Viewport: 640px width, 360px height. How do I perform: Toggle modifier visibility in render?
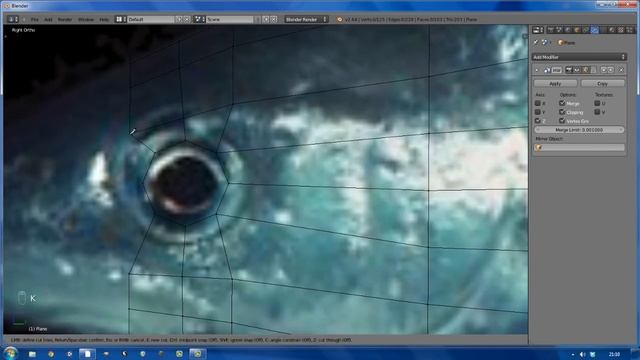[569, 70]
